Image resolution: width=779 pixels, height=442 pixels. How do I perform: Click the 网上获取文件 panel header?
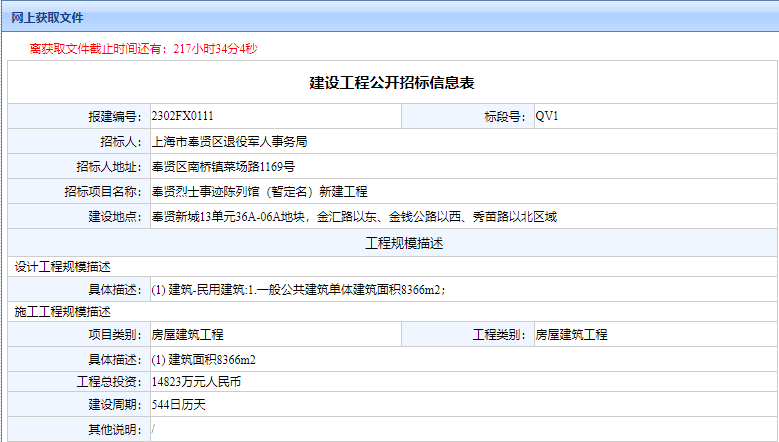click(48, 18)
